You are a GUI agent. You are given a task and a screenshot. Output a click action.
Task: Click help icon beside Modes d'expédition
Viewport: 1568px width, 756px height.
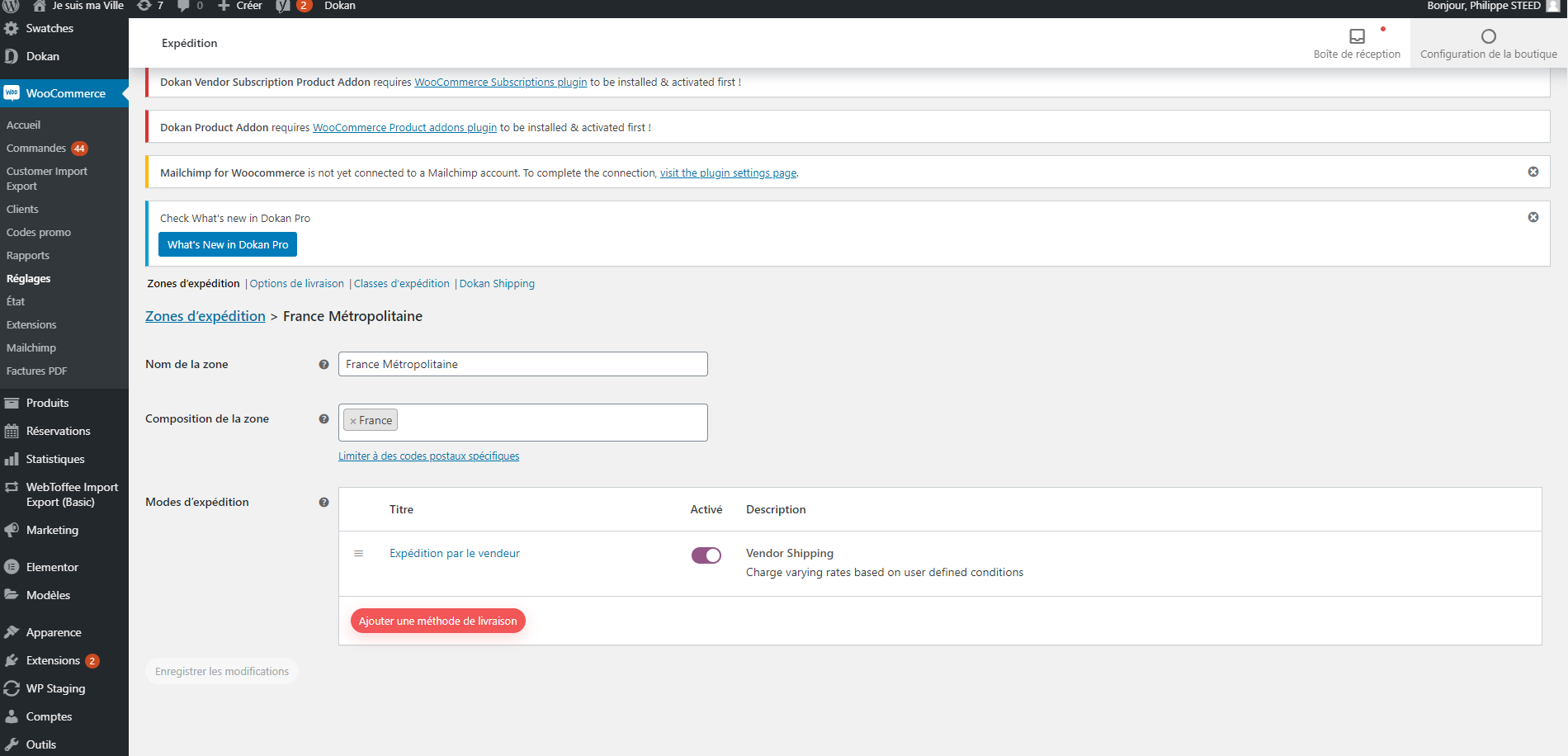(x=324, y=503)
